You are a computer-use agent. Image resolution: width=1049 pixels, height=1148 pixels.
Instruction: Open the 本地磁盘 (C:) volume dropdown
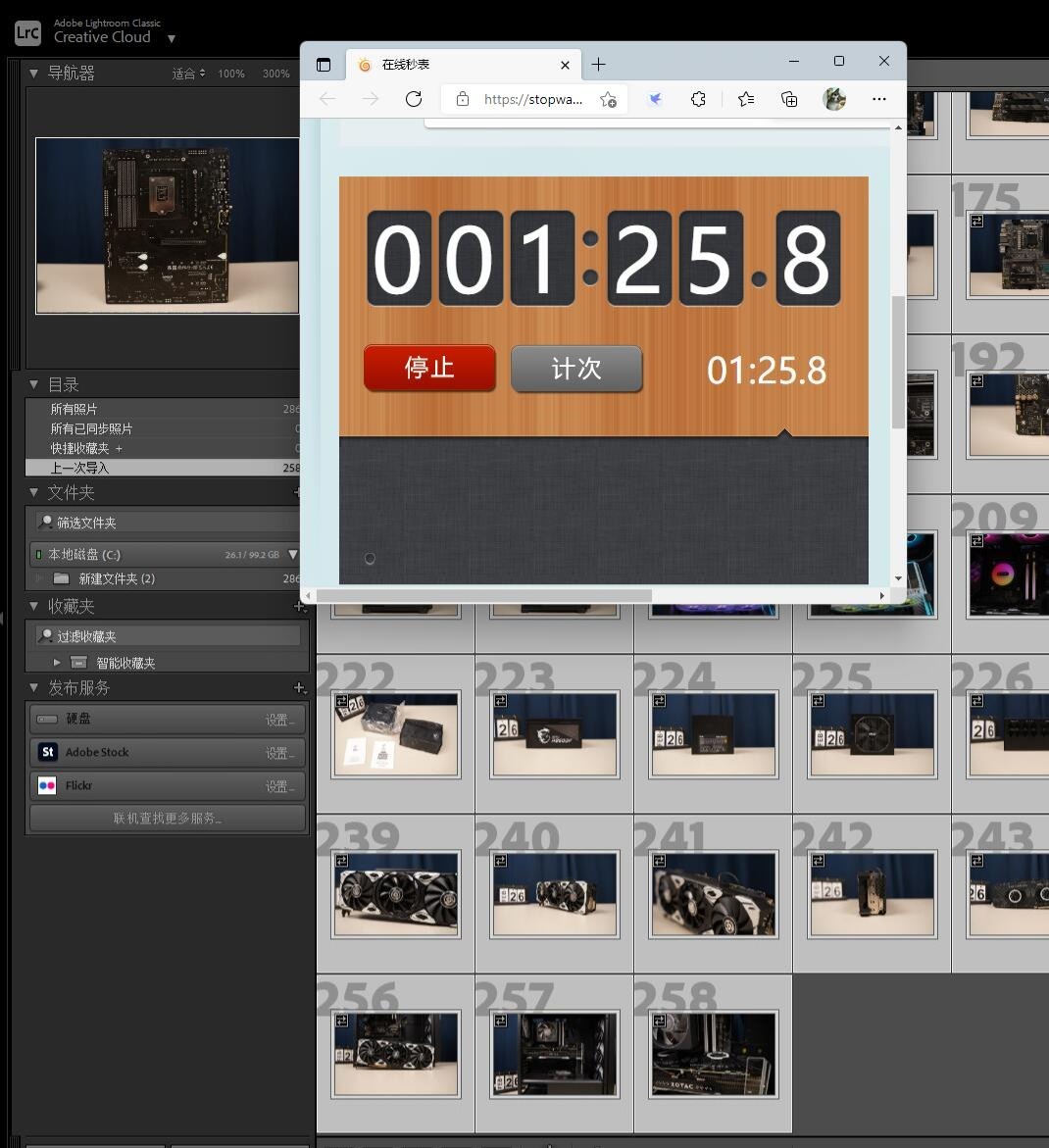[x=292, y=554]
